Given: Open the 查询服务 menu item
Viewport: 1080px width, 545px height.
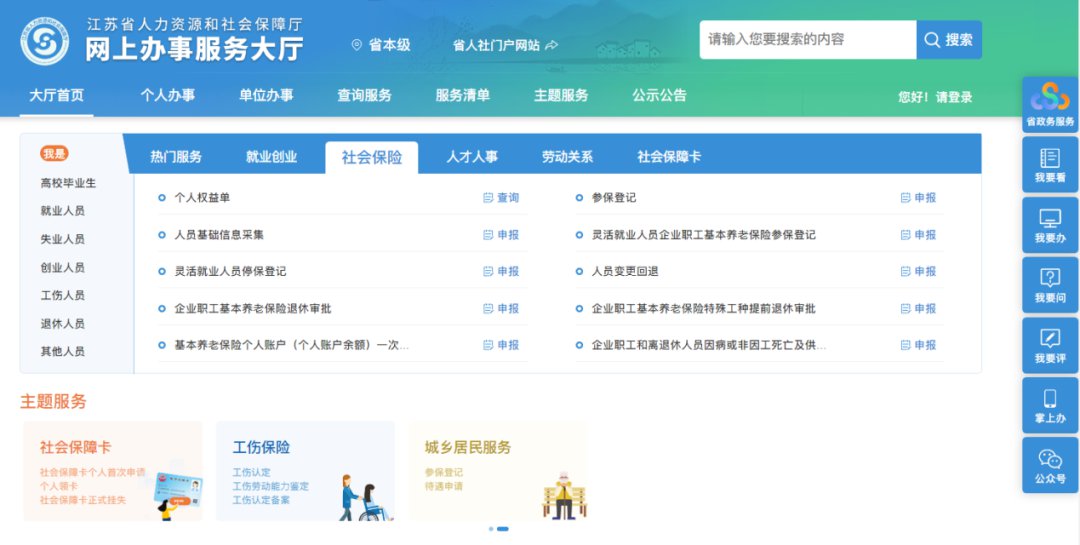Looking at the screenshot, I should point(364,96).
